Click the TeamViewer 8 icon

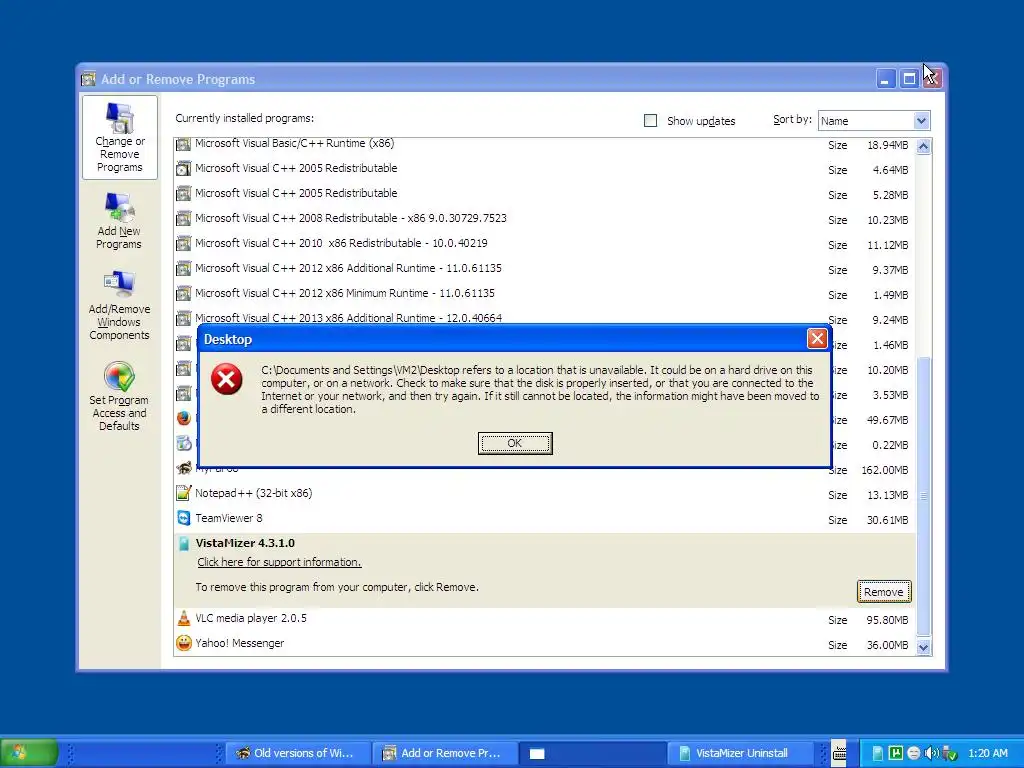pyautogui.click(x=184, y=519)
